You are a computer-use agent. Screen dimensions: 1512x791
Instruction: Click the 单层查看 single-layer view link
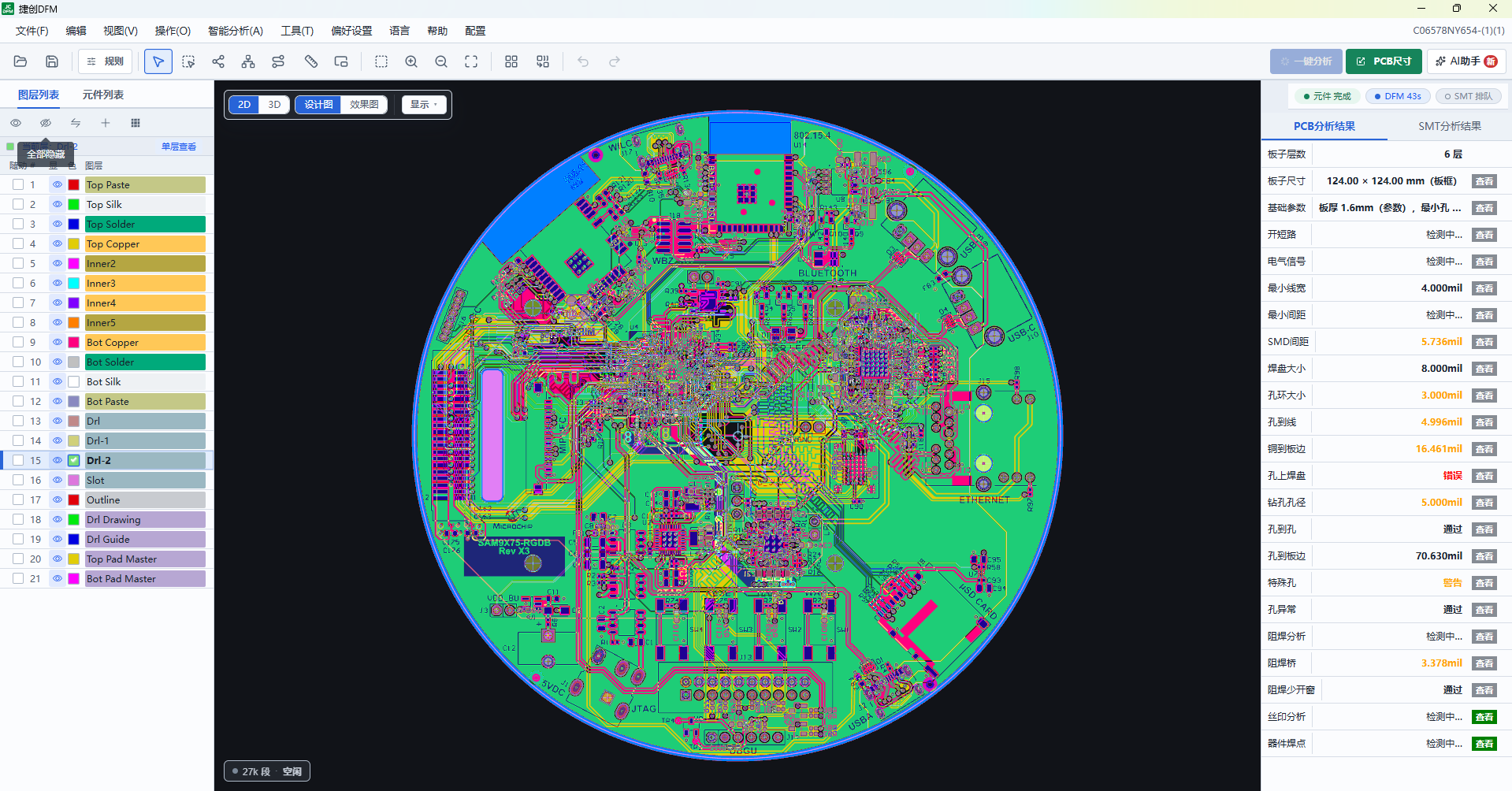point(179,147)
